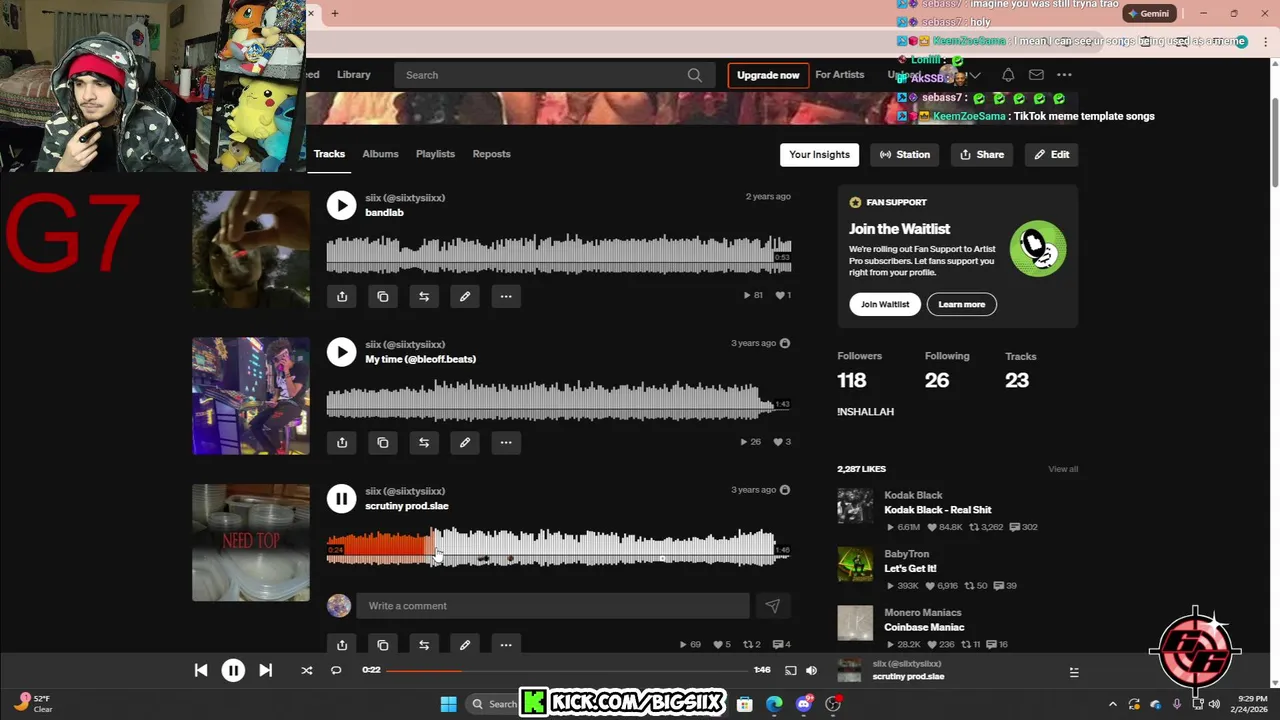
Task: Expand Windows system tray hidden icons chevron
Action: 1113,704
